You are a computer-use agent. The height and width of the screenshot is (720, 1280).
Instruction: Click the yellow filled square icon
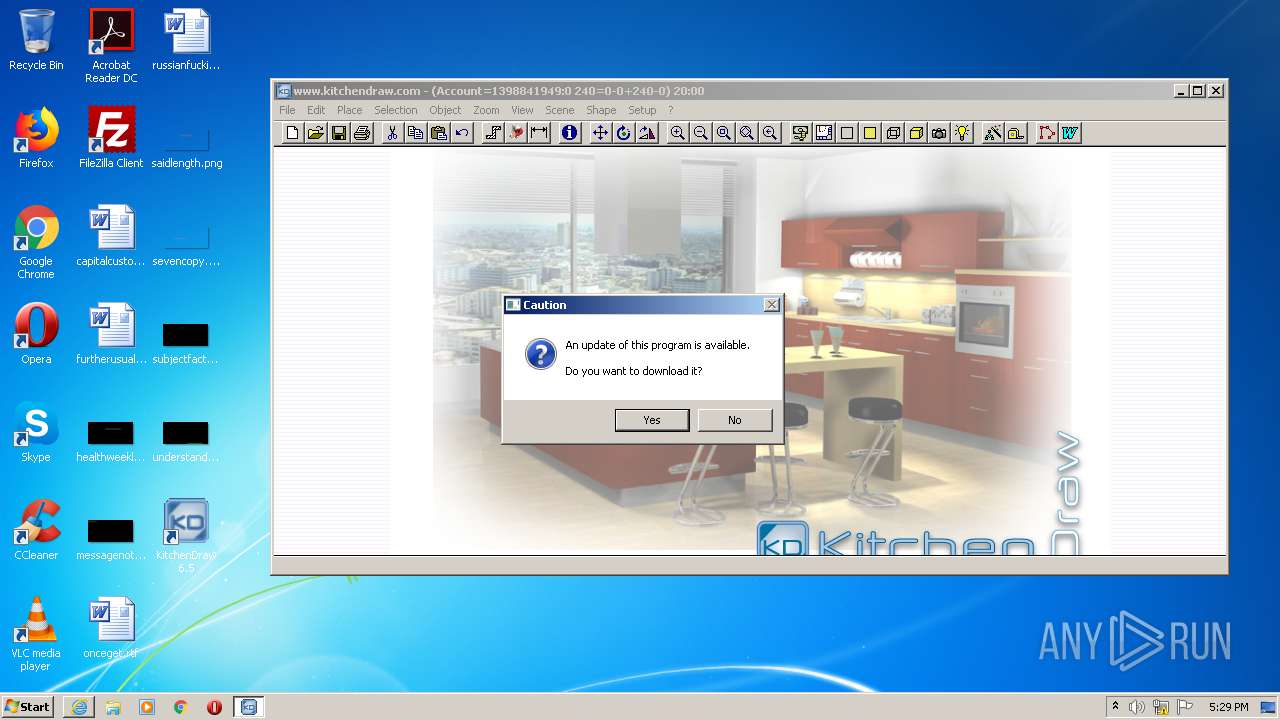(869, 133)
